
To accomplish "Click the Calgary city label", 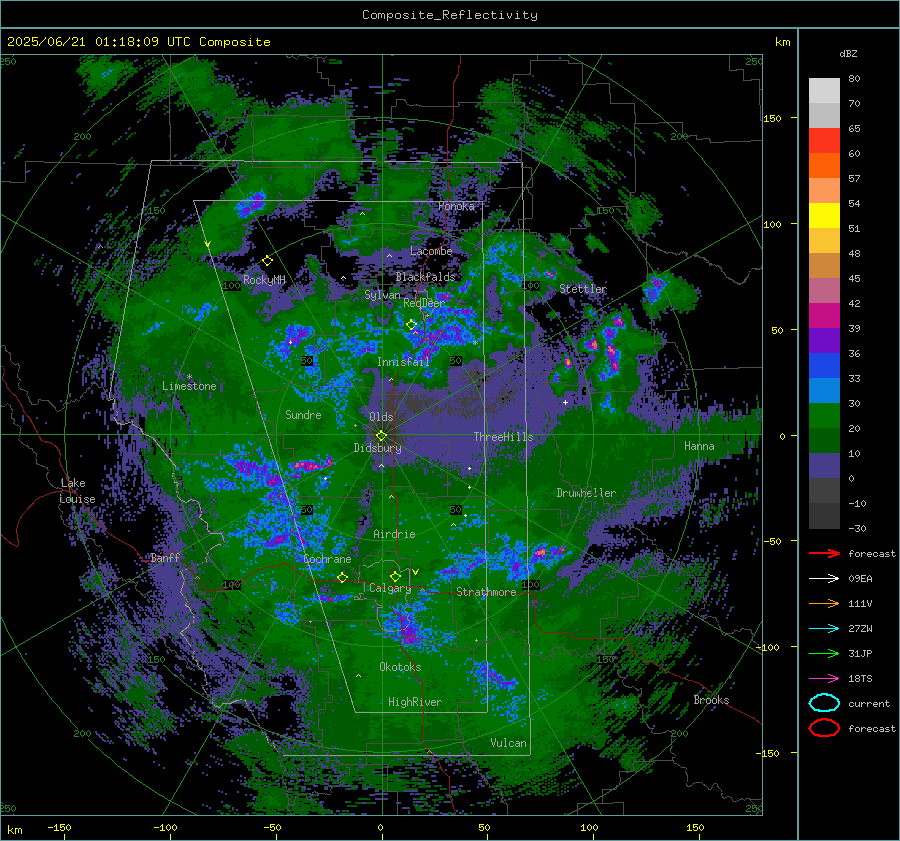I will [390, 588].
